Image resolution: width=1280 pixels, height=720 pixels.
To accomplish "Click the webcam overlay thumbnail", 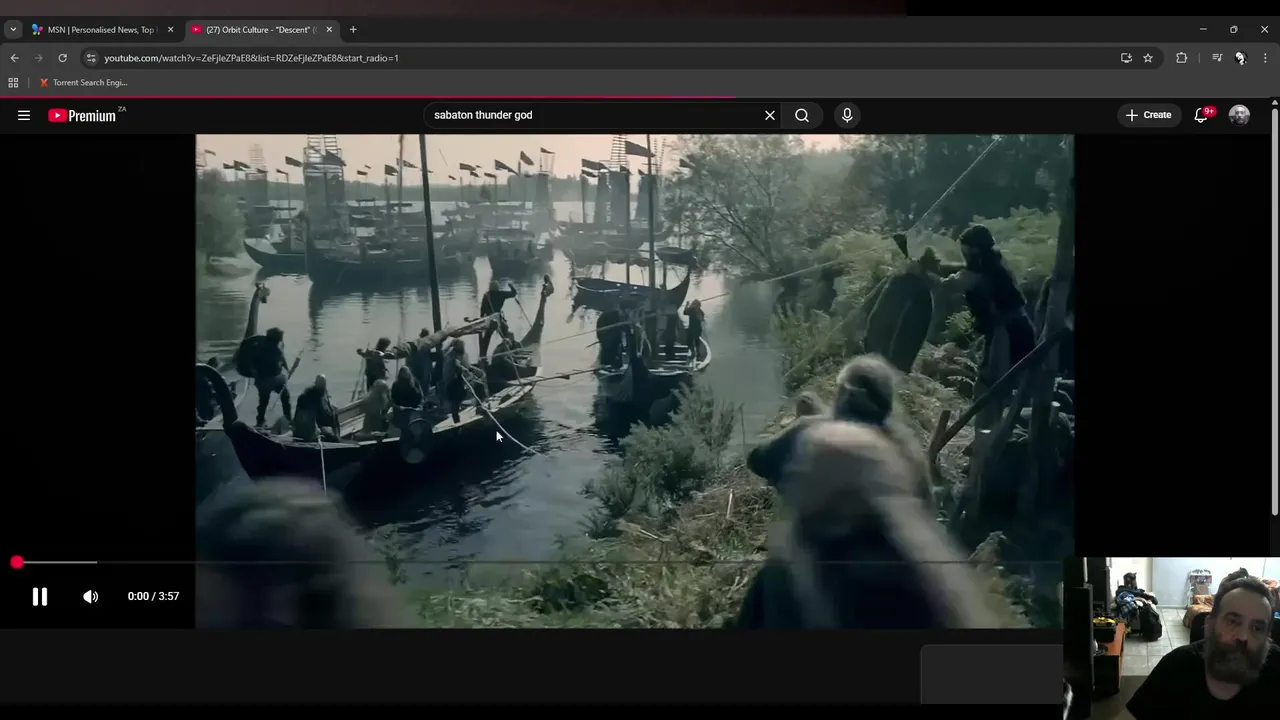I will point(1171,638).
